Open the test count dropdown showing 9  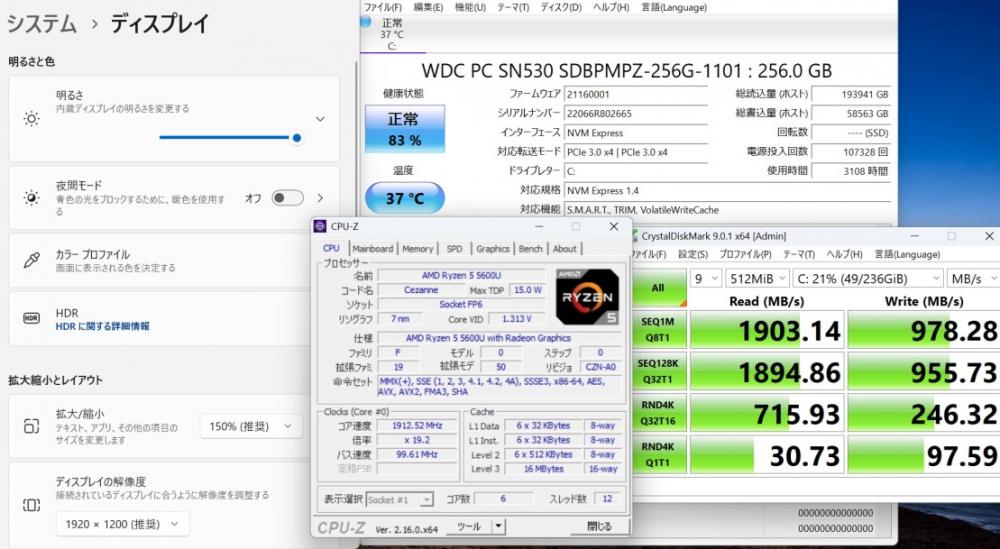click(x=706, y=279)
